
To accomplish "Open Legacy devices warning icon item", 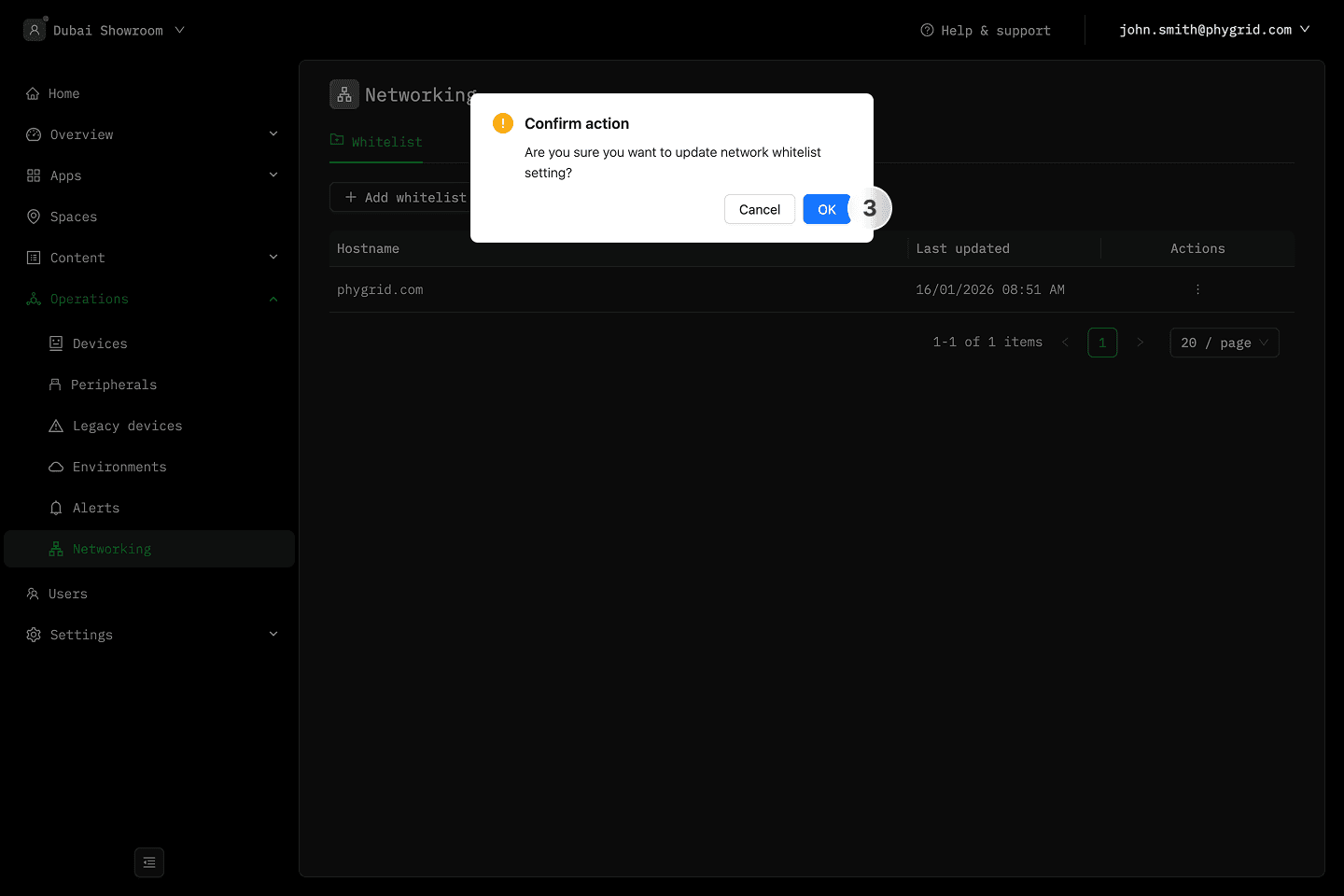I will 56,426.
